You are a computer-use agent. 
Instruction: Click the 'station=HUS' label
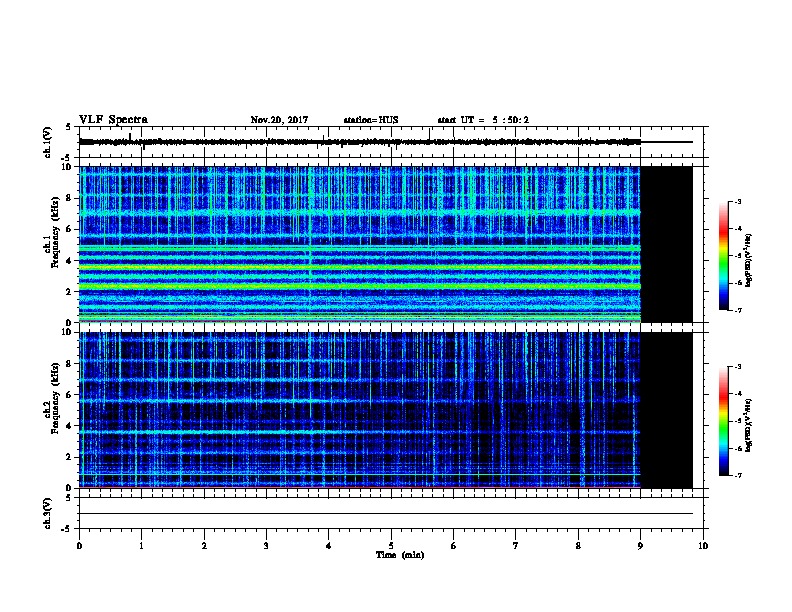[371, 120]
